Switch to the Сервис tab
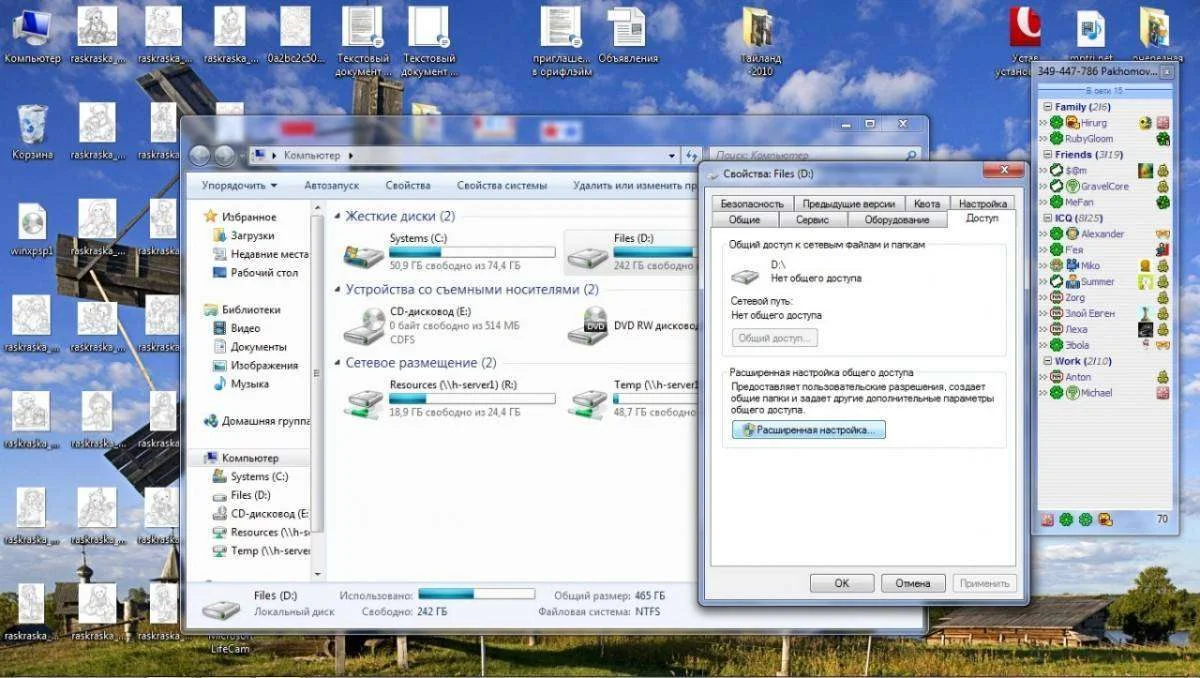The width and height of the screenshot is (1200, 678). tap(812, 219)
